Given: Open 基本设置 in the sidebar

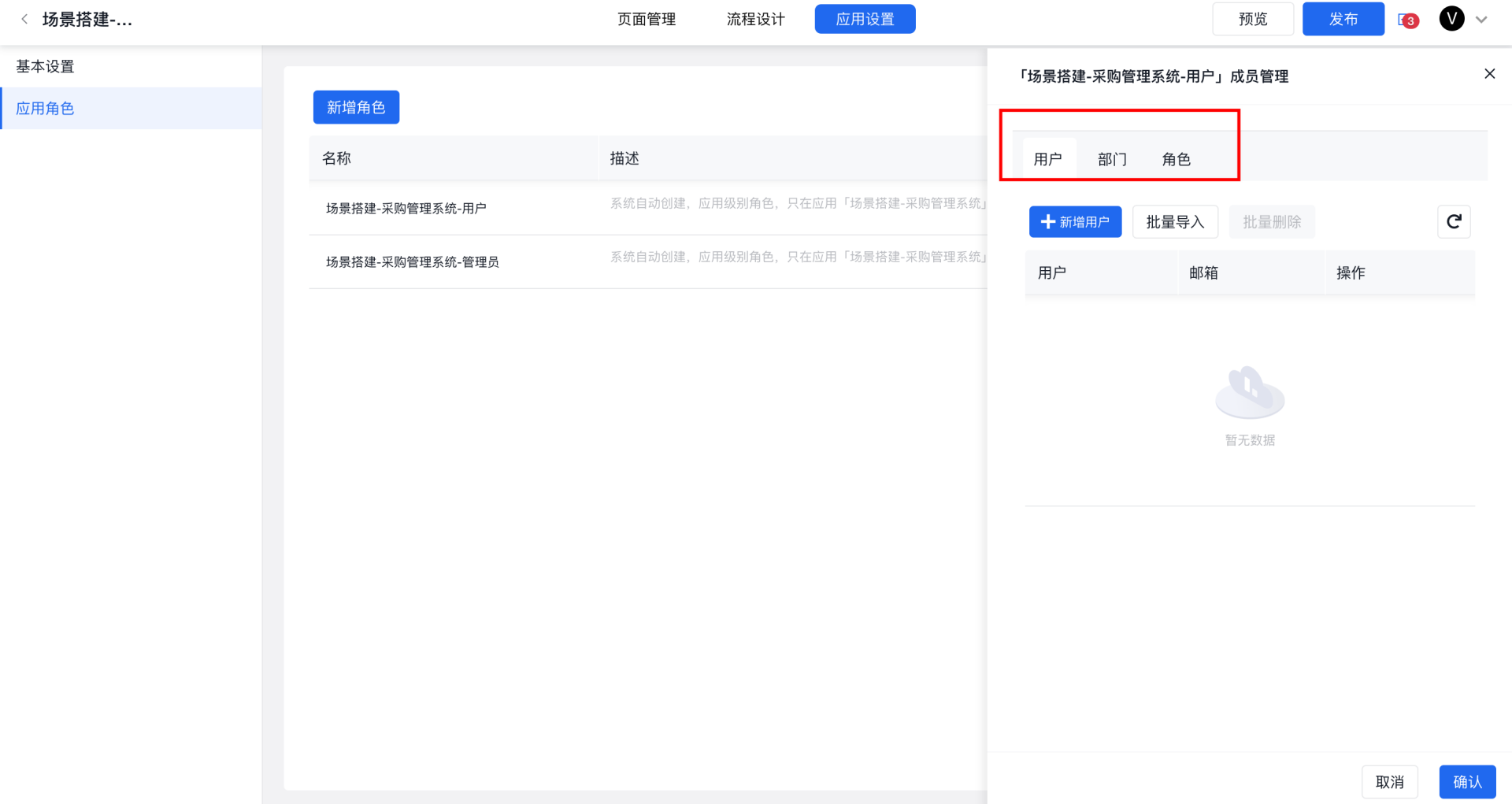Looking at the screenshot, I should (x=46, y=67).
